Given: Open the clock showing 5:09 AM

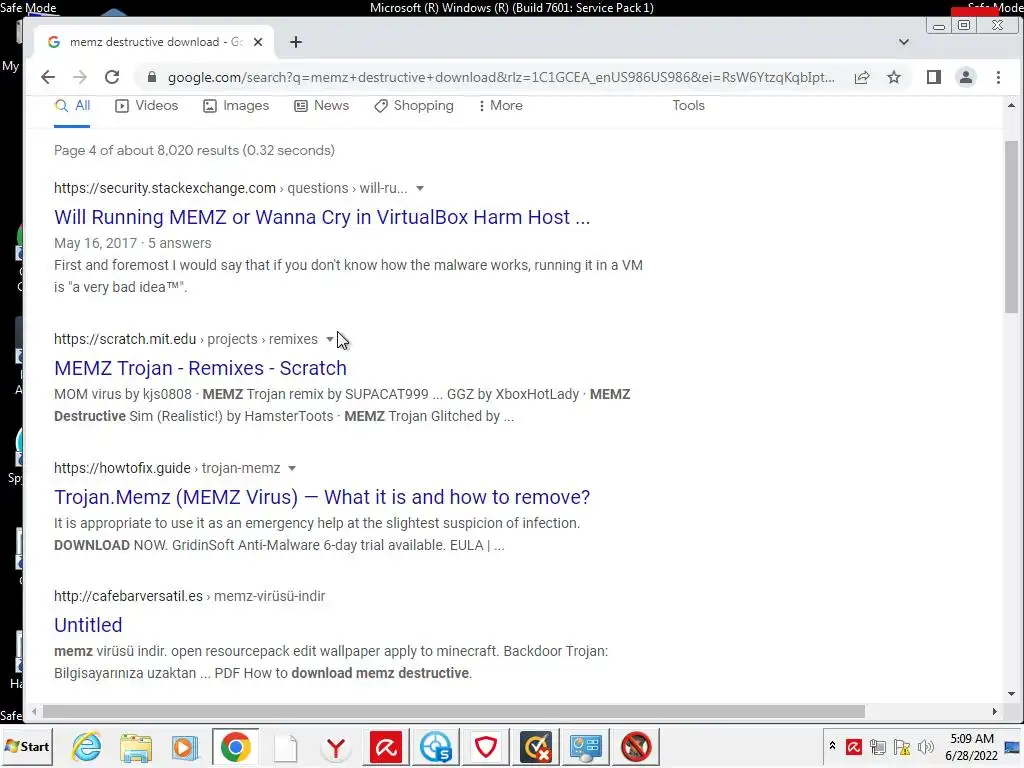Looking at the screenshot, I should point(971,747).
